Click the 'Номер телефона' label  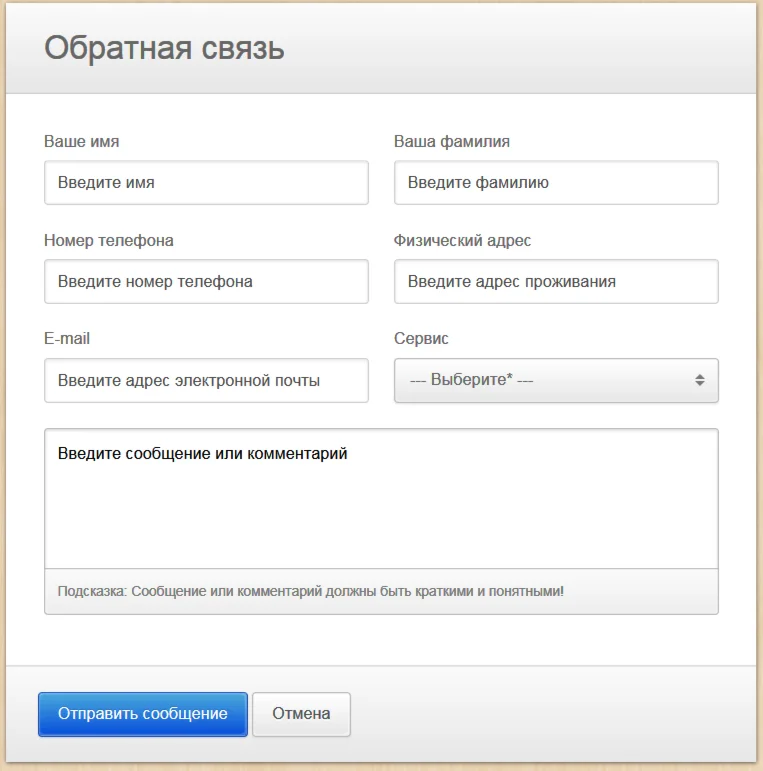tap(109, 240)
